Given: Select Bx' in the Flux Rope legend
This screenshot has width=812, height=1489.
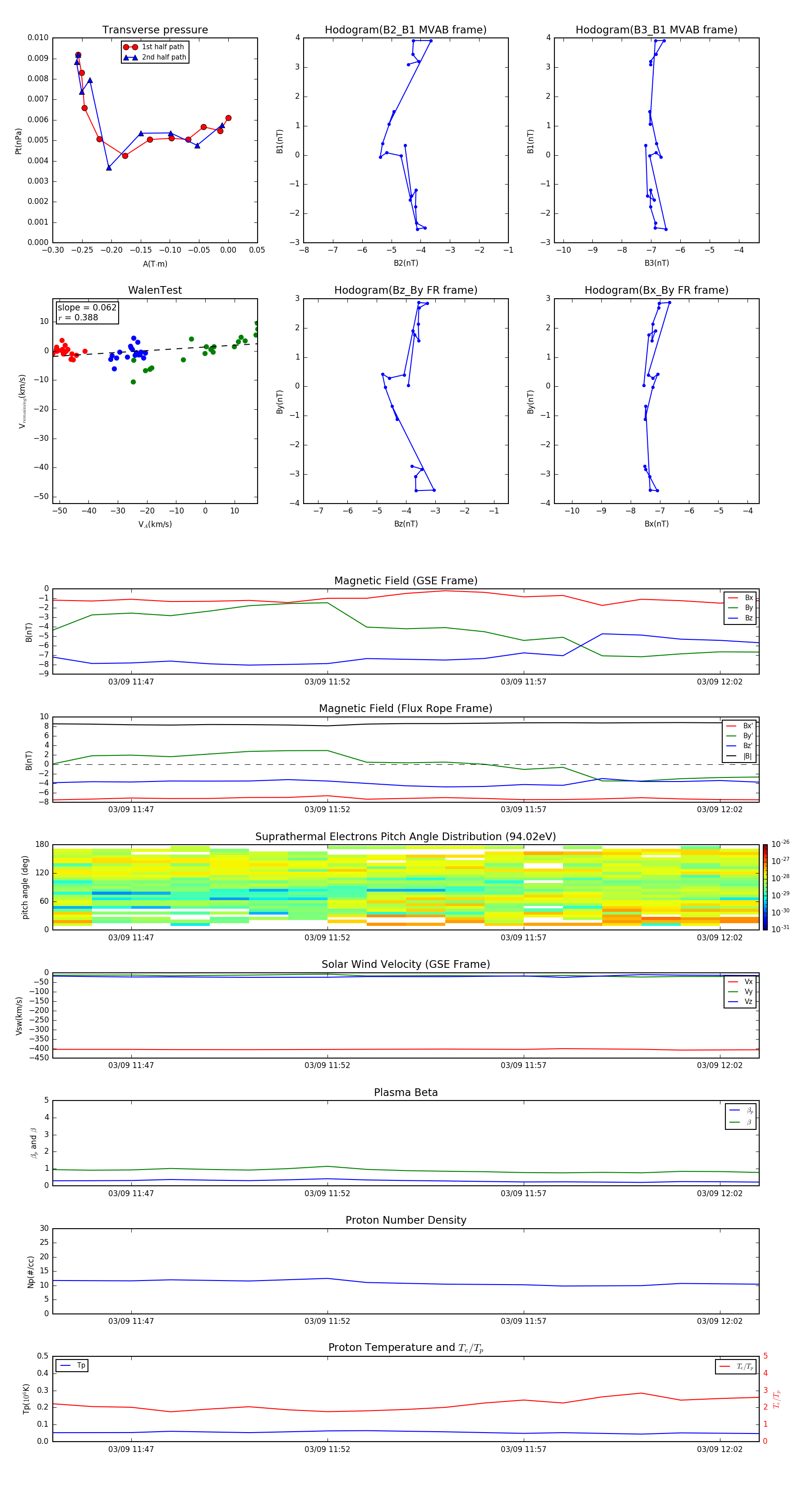Looking at the screenshot, I should click(739, 726).
